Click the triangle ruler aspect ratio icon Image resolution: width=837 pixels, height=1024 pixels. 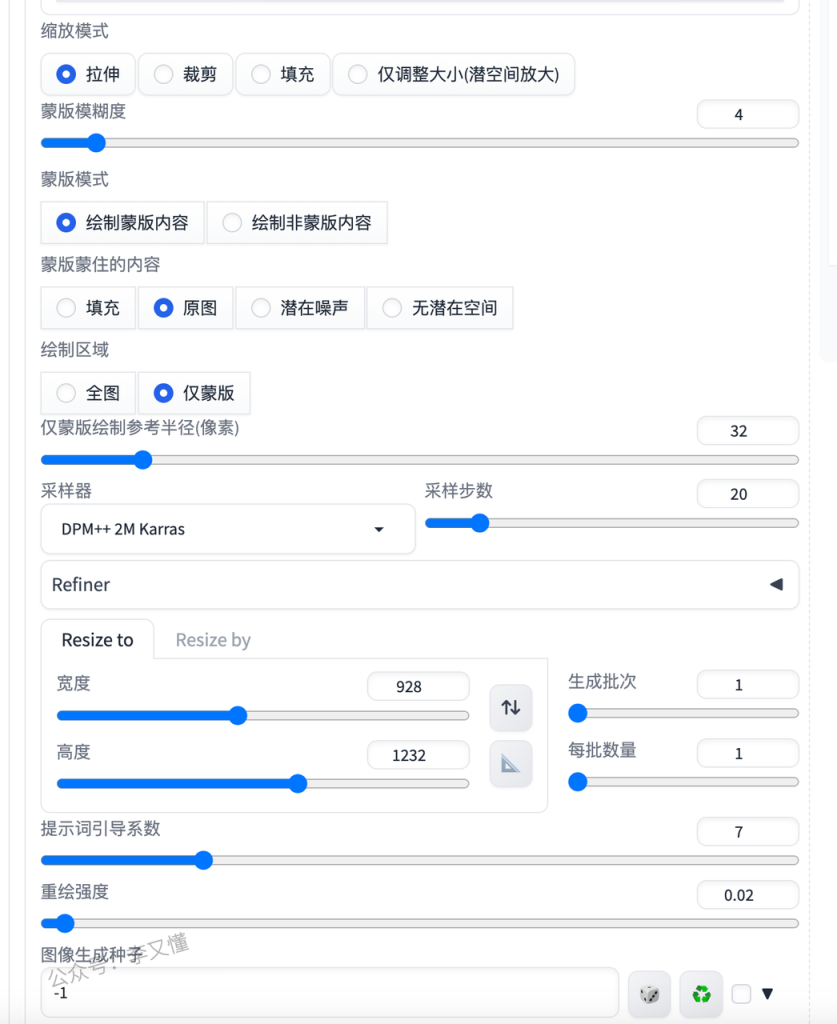[511, 764]
